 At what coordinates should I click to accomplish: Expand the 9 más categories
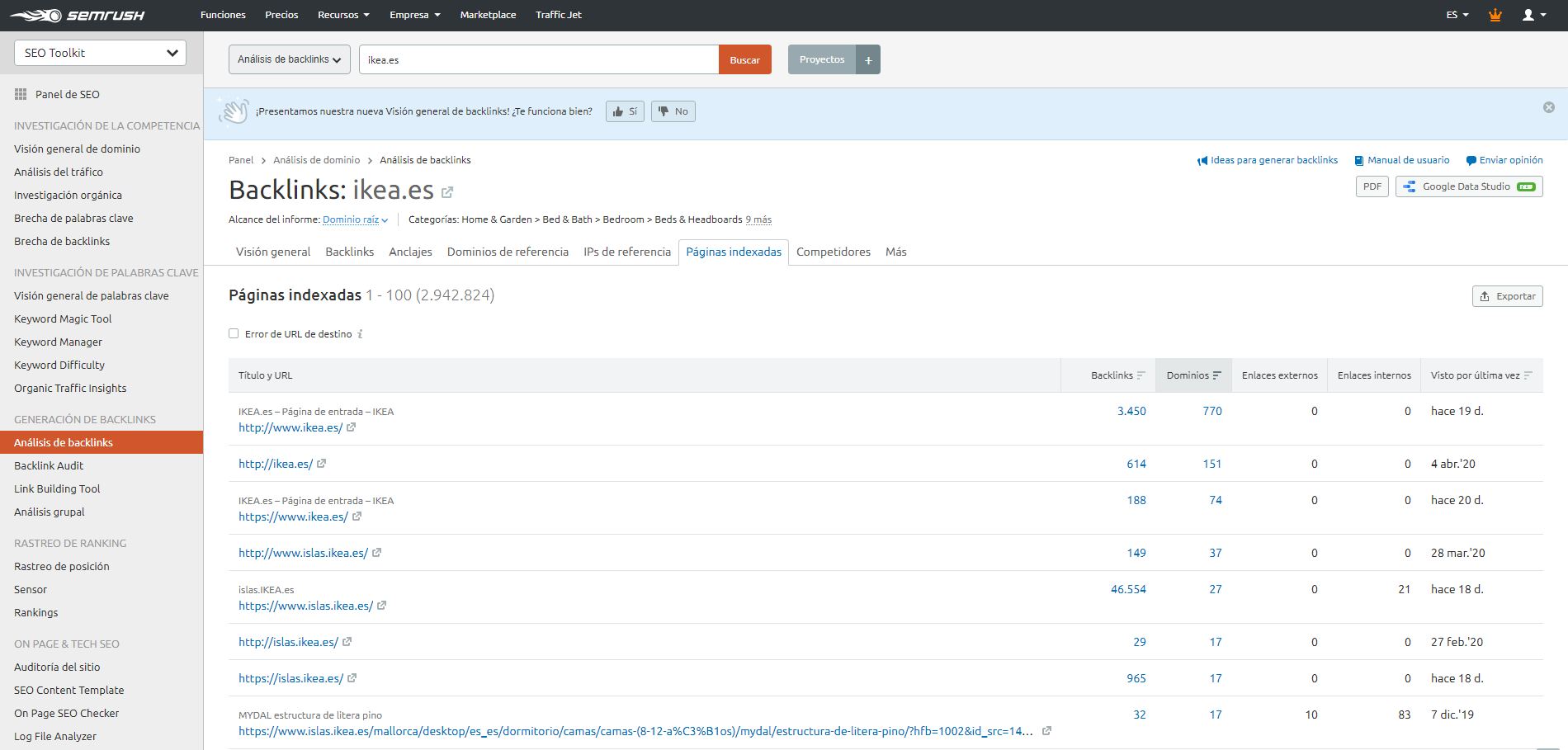coord(758,219)
